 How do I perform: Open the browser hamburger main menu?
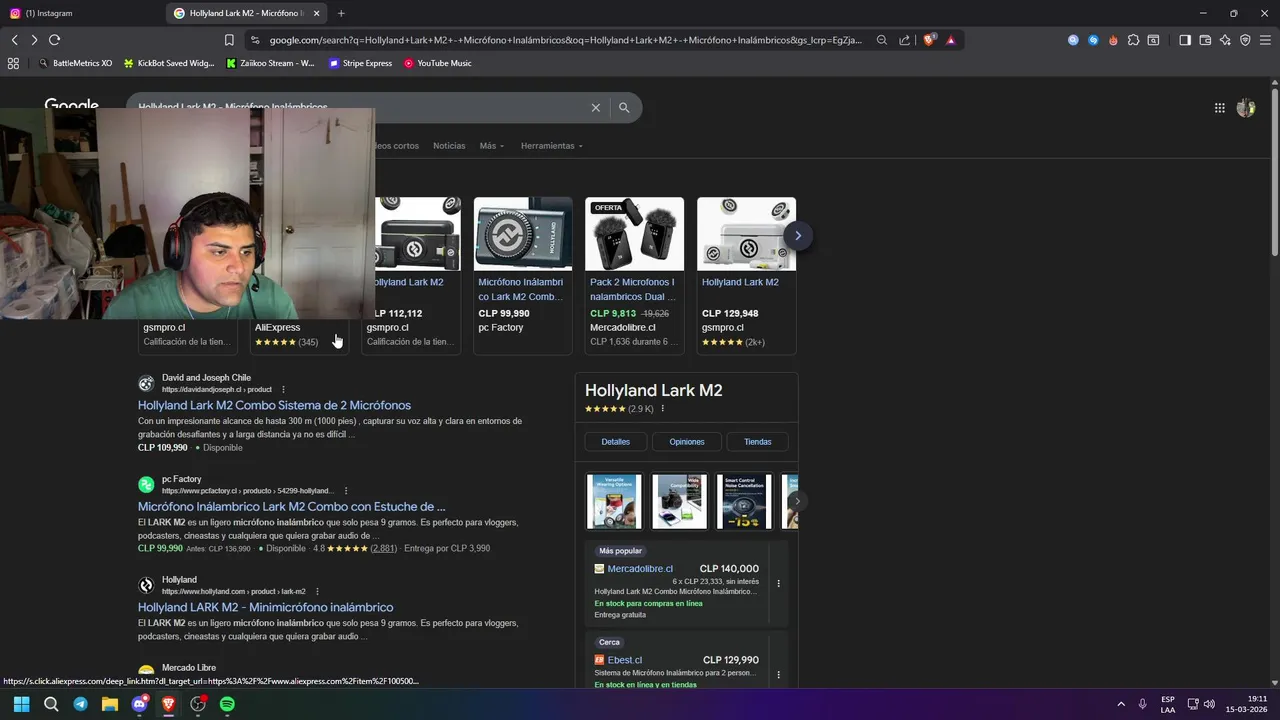(x=1265, y=40)
